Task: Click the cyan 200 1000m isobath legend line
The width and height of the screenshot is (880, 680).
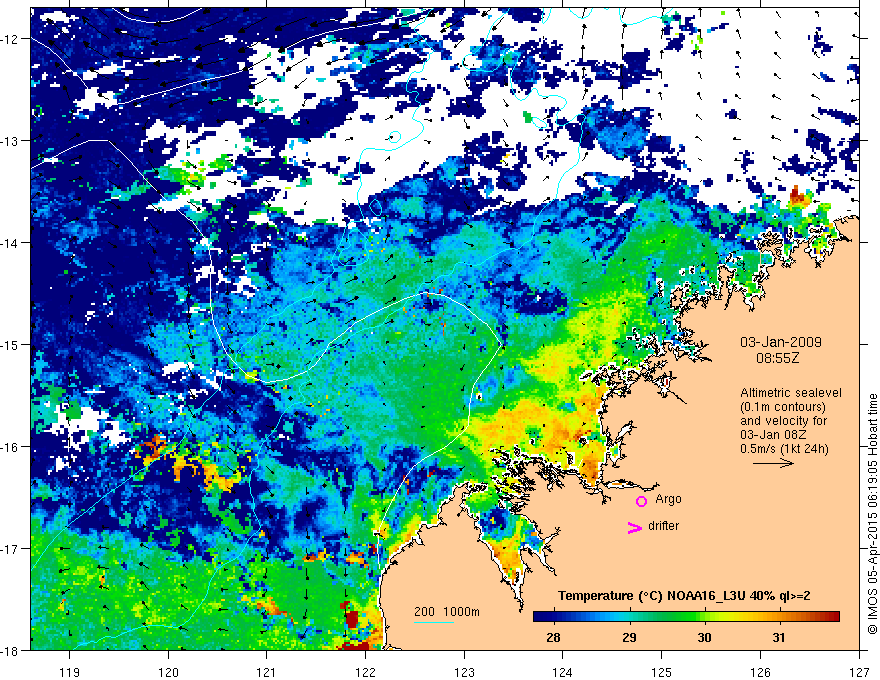Action: pyautogui.click(x=434, y=622)
